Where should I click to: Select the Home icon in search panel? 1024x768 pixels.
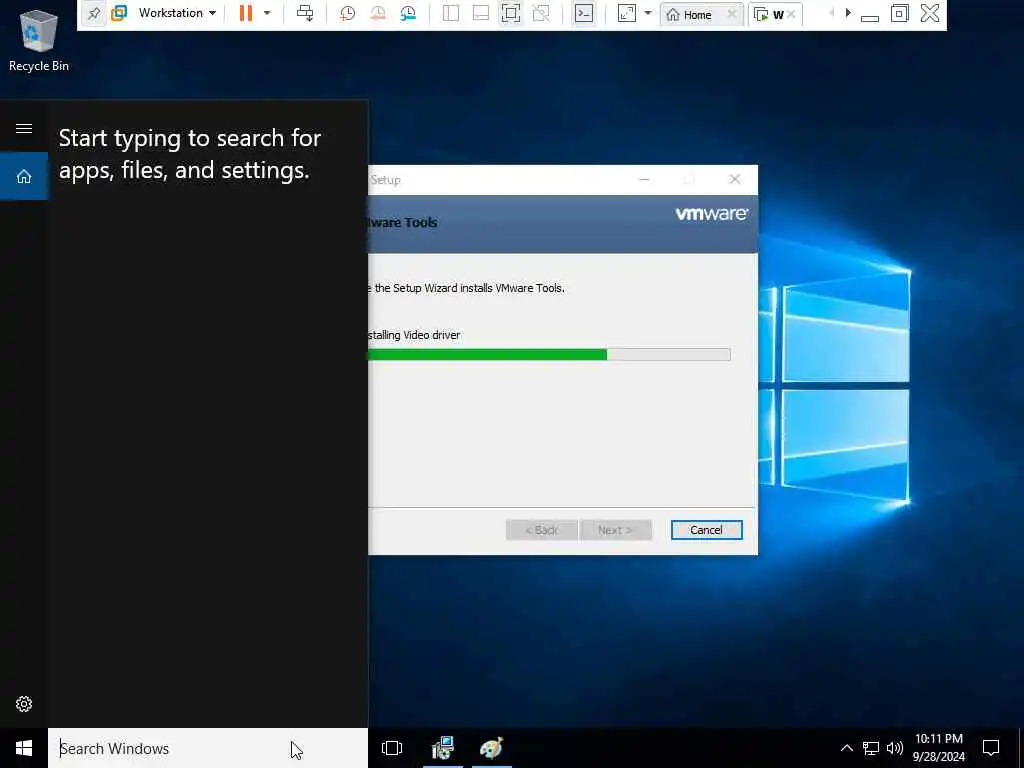[x=24, y=176]
